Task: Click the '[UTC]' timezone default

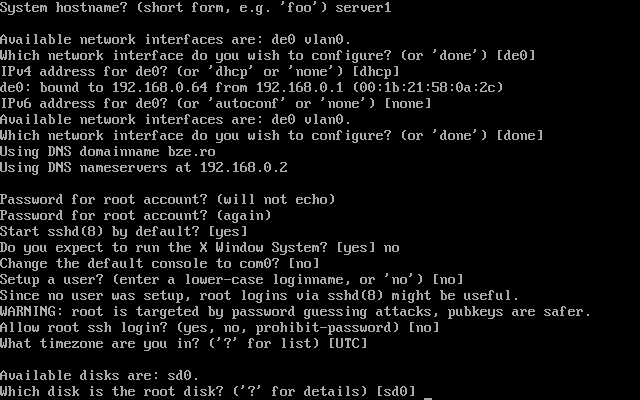Action: click(x=348, y=344)
